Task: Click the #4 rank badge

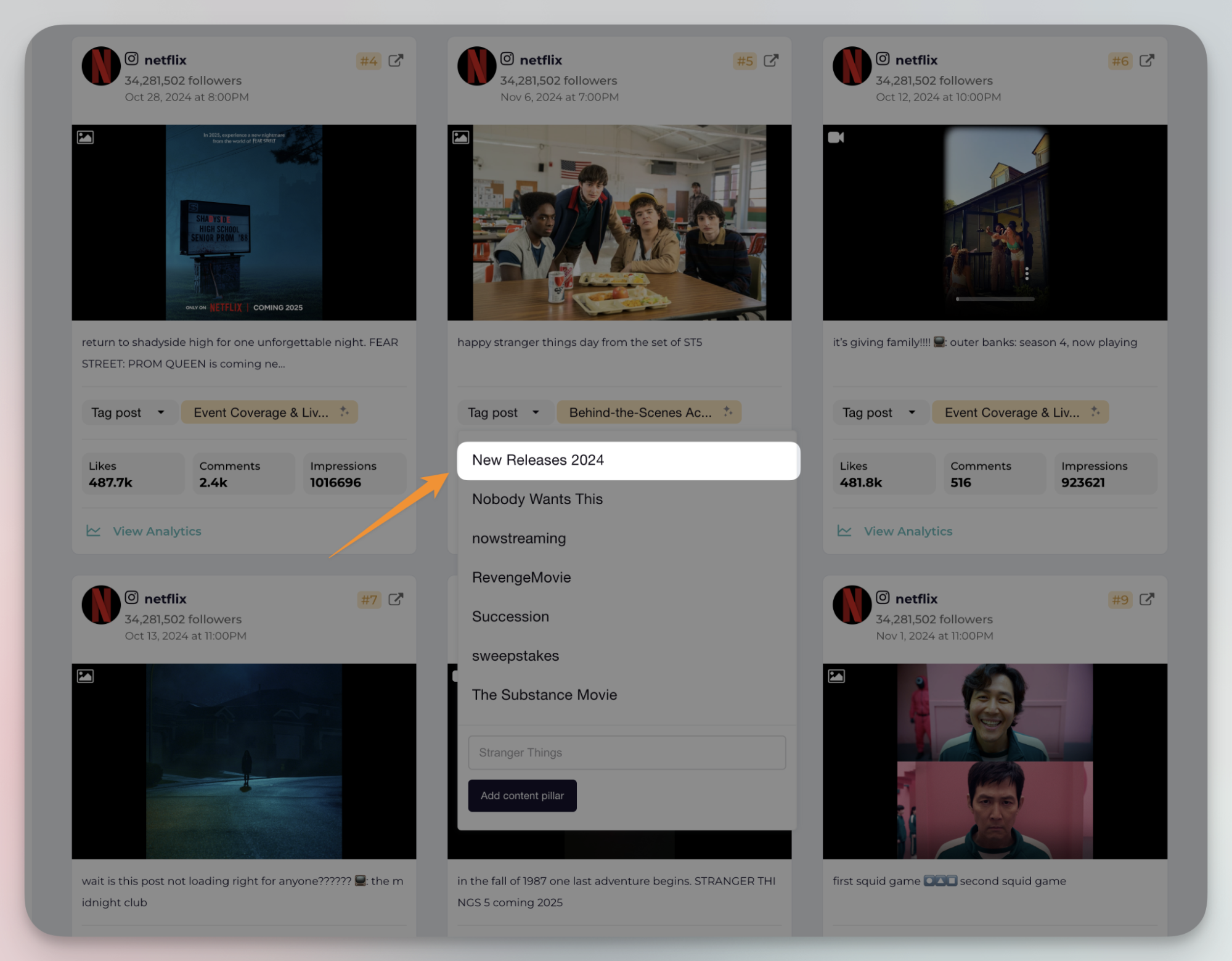Action: click(369, 61)
